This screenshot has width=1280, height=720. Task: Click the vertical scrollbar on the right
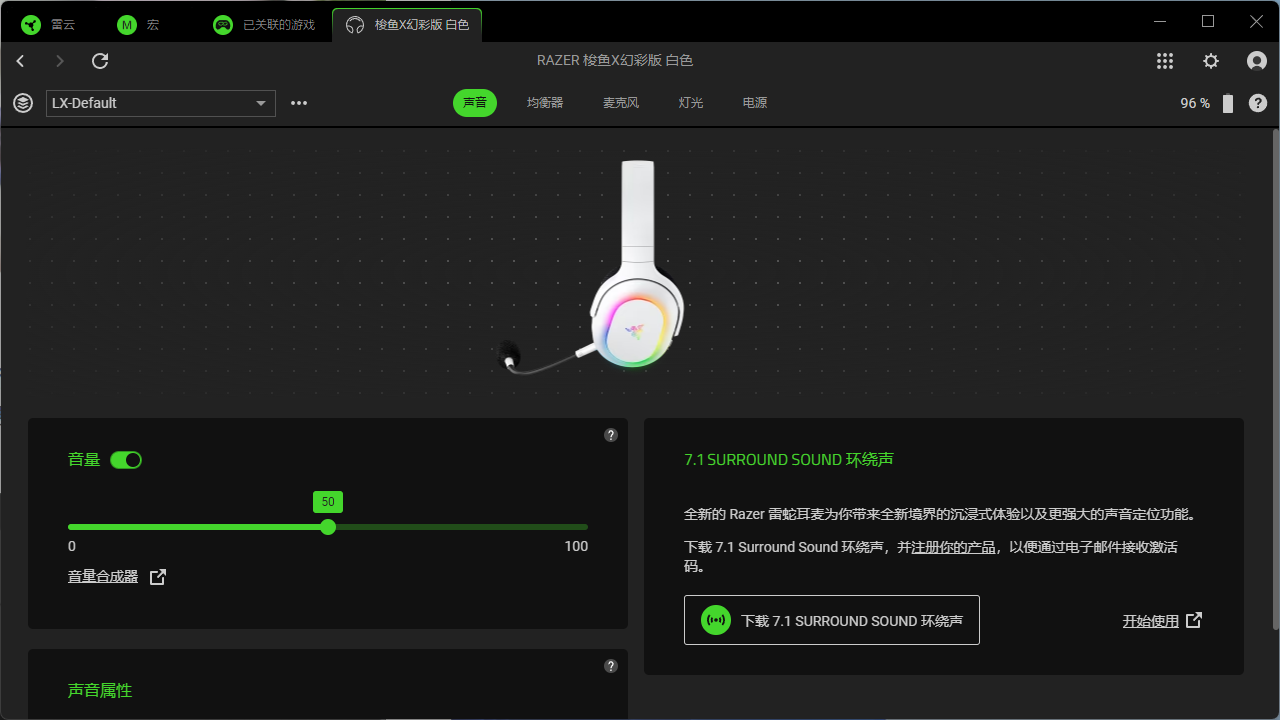point(1275,378)
